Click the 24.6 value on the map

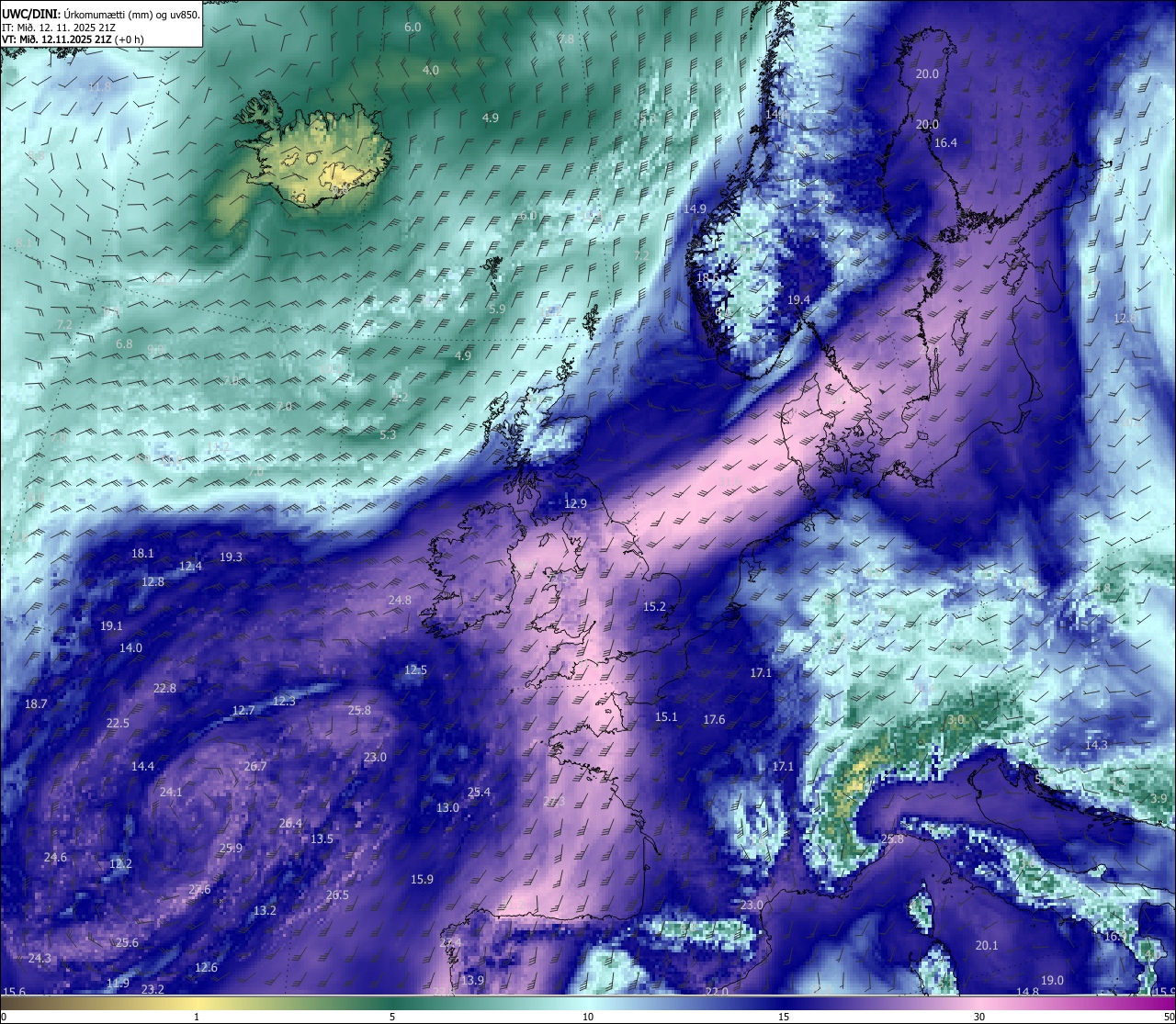(55, 858)
